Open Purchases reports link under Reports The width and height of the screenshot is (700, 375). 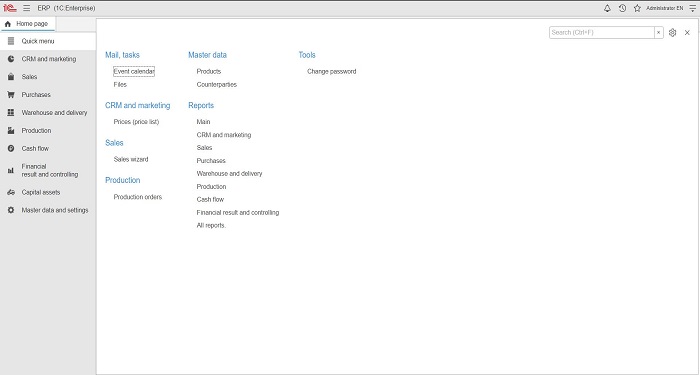(211, 161)
